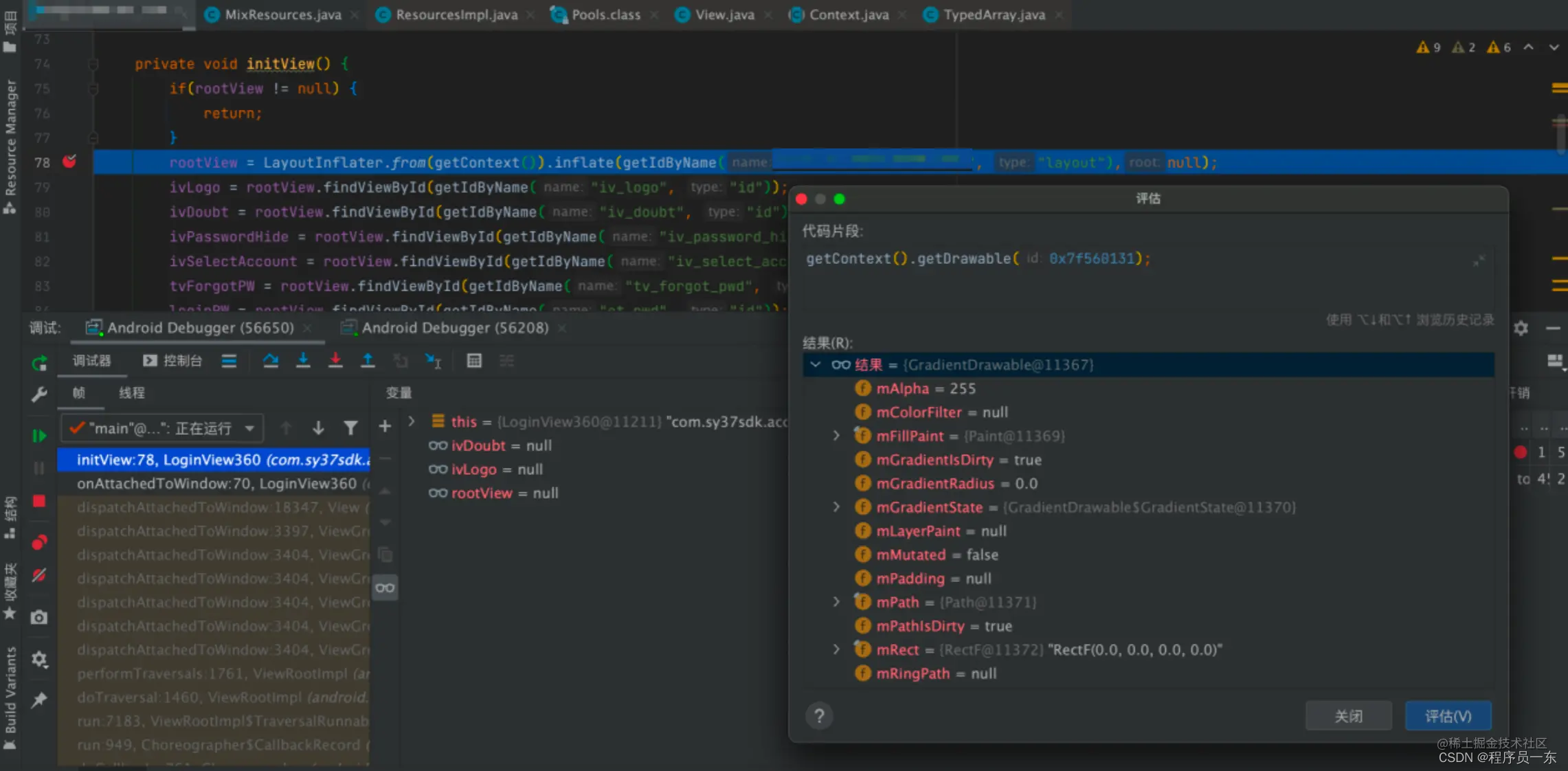Open View Breakpoints double red circles icon
Viewport: 1568px width, 771px height.
coord(39,543)
